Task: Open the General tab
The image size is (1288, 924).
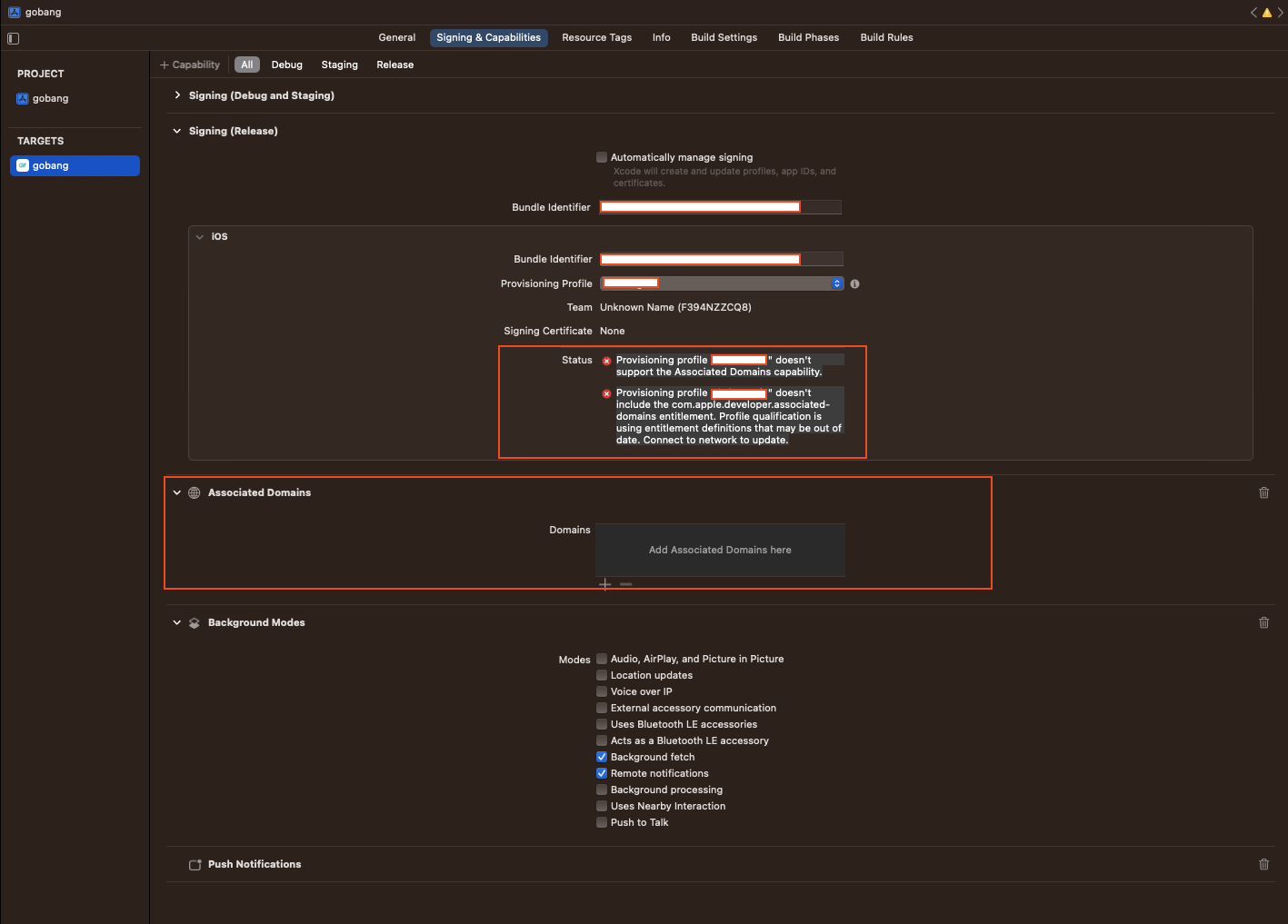Action: 397,37
